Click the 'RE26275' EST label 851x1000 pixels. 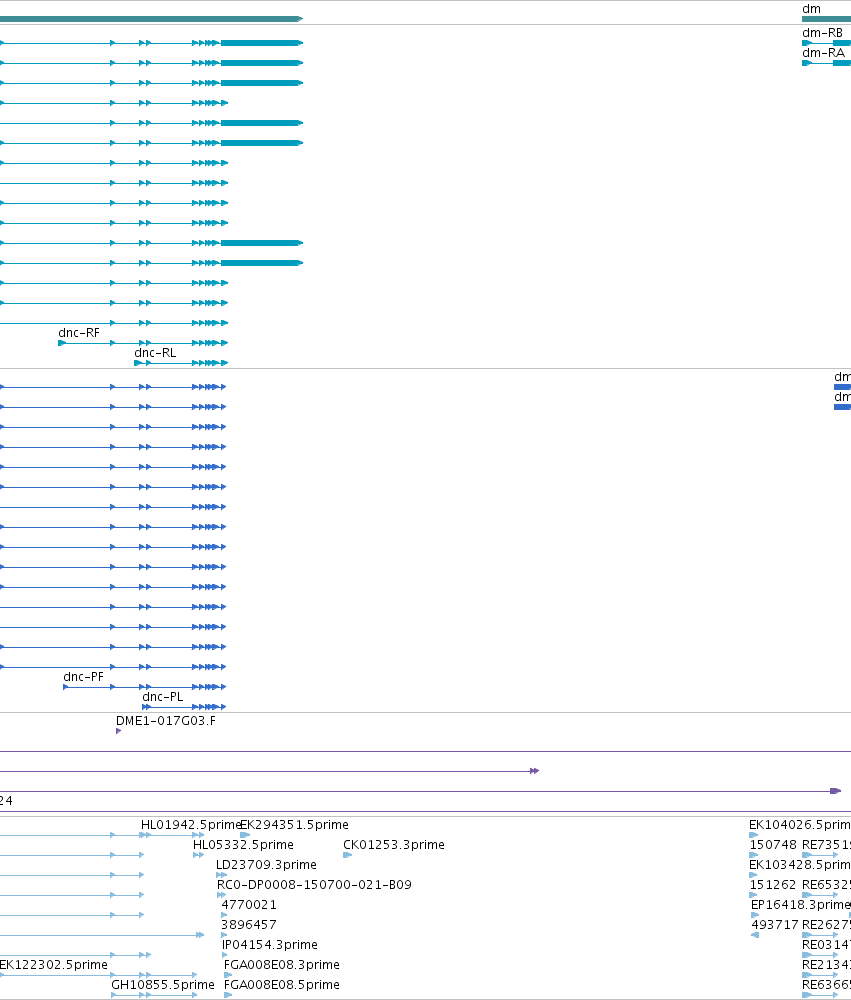pyautogui.click(x=826, y=925)
